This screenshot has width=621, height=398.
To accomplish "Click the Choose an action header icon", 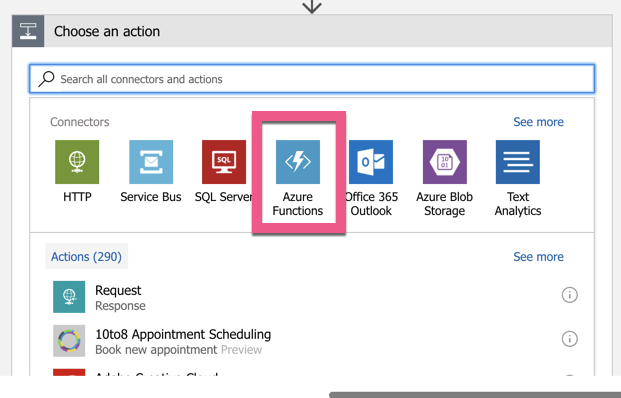I will pos(28,31).
